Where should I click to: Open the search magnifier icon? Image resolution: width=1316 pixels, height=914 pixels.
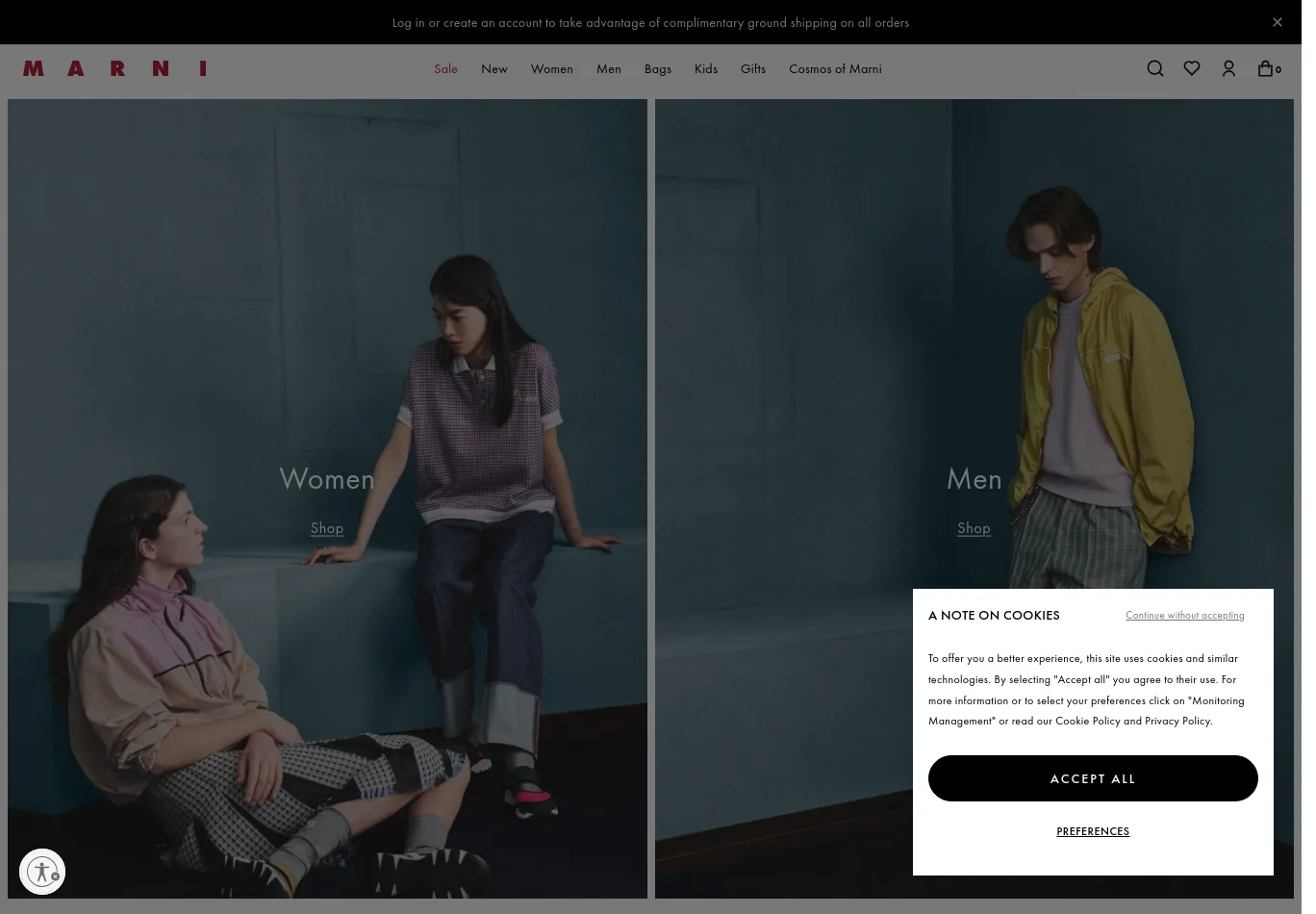(1155, 68)
